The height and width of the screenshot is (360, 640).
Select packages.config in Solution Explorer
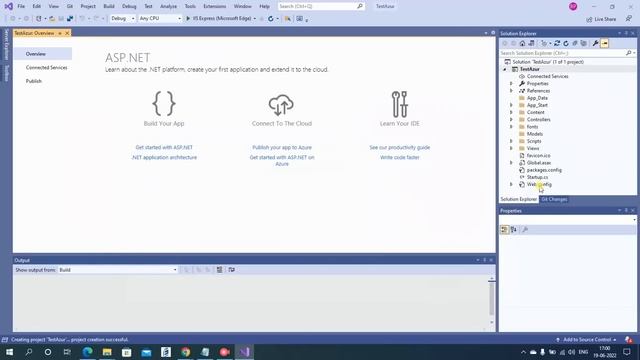(544, 170)
